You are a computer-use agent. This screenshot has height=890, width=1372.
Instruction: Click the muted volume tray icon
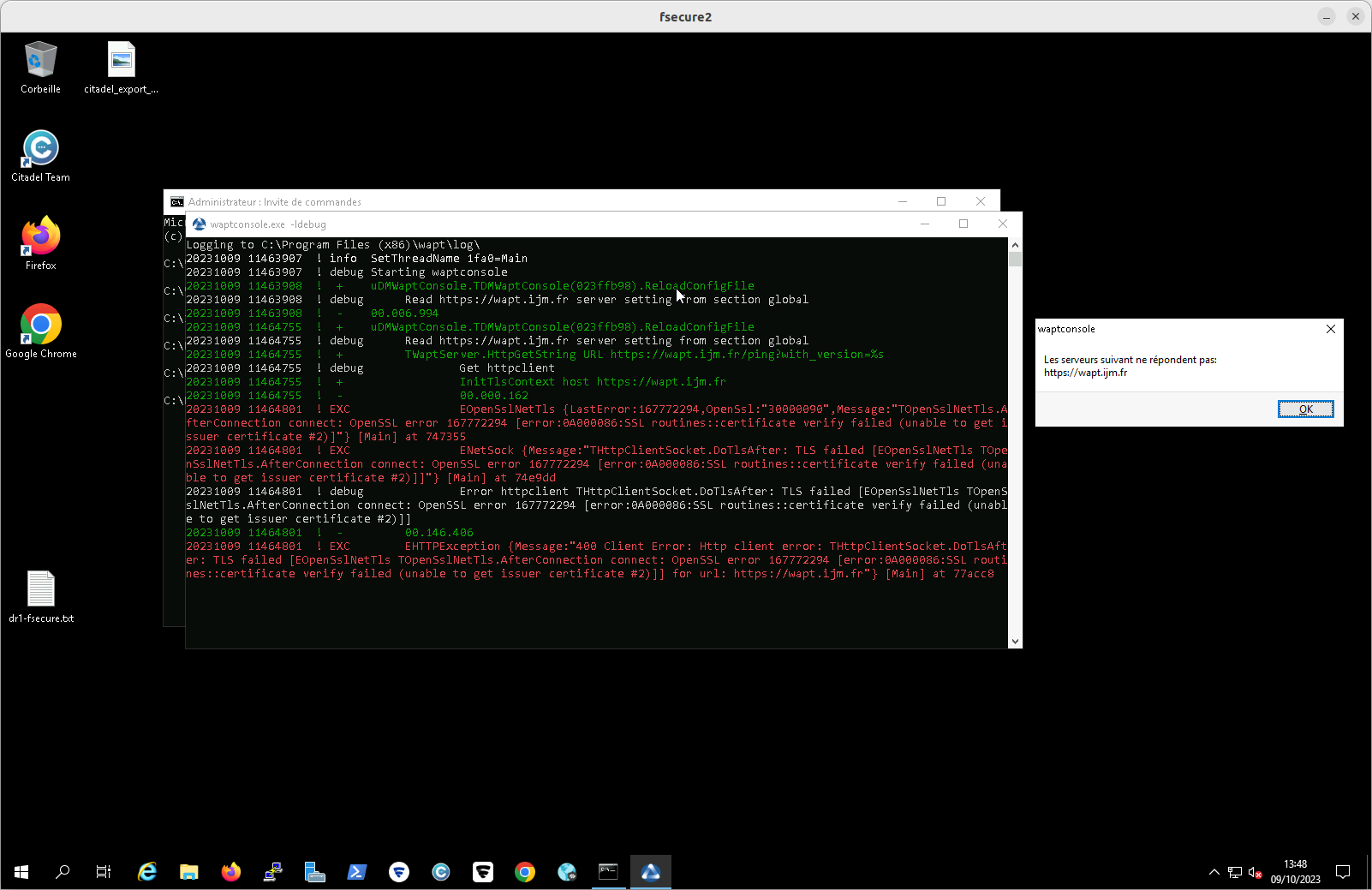click(1255, 872)
